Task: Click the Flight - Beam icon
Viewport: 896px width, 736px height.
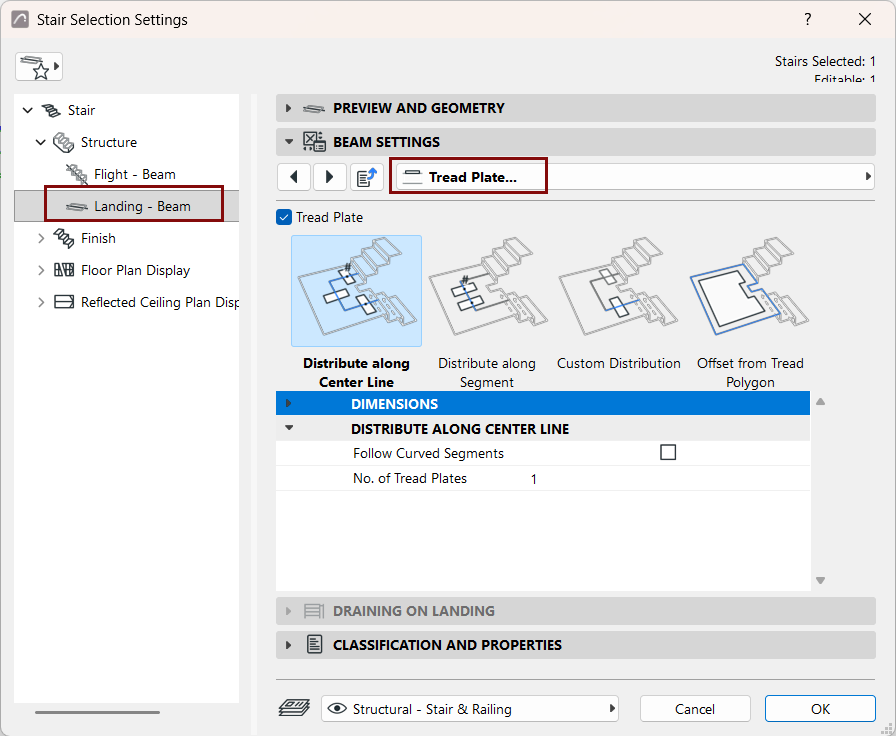Action: click(77, 174)
